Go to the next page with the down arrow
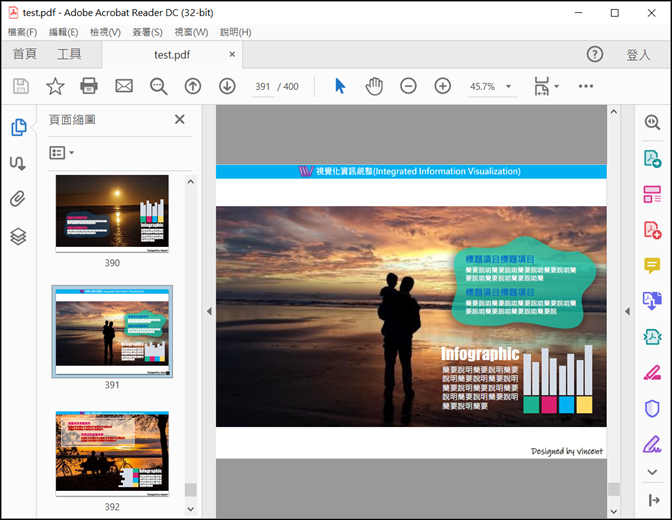 coord(227,86)
